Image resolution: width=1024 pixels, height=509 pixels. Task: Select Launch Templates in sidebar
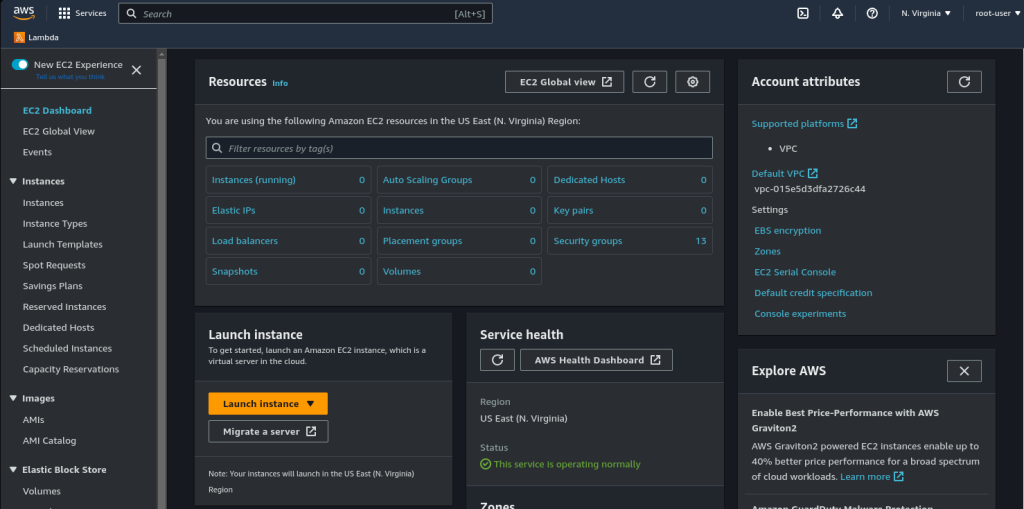pyautogui.click(x=63, y=244)
